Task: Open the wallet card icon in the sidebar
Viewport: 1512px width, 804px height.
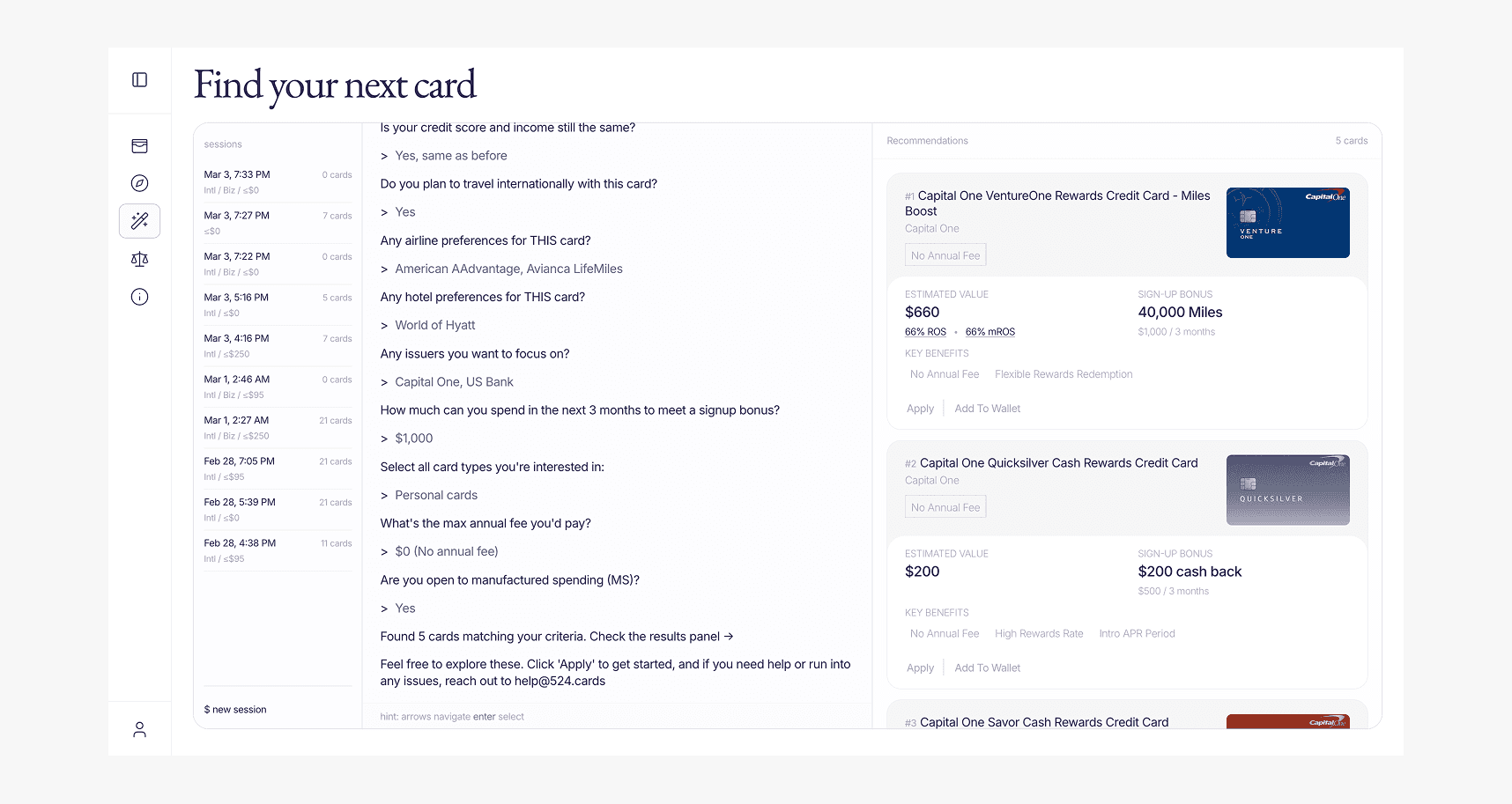Action: click(139, 146)
